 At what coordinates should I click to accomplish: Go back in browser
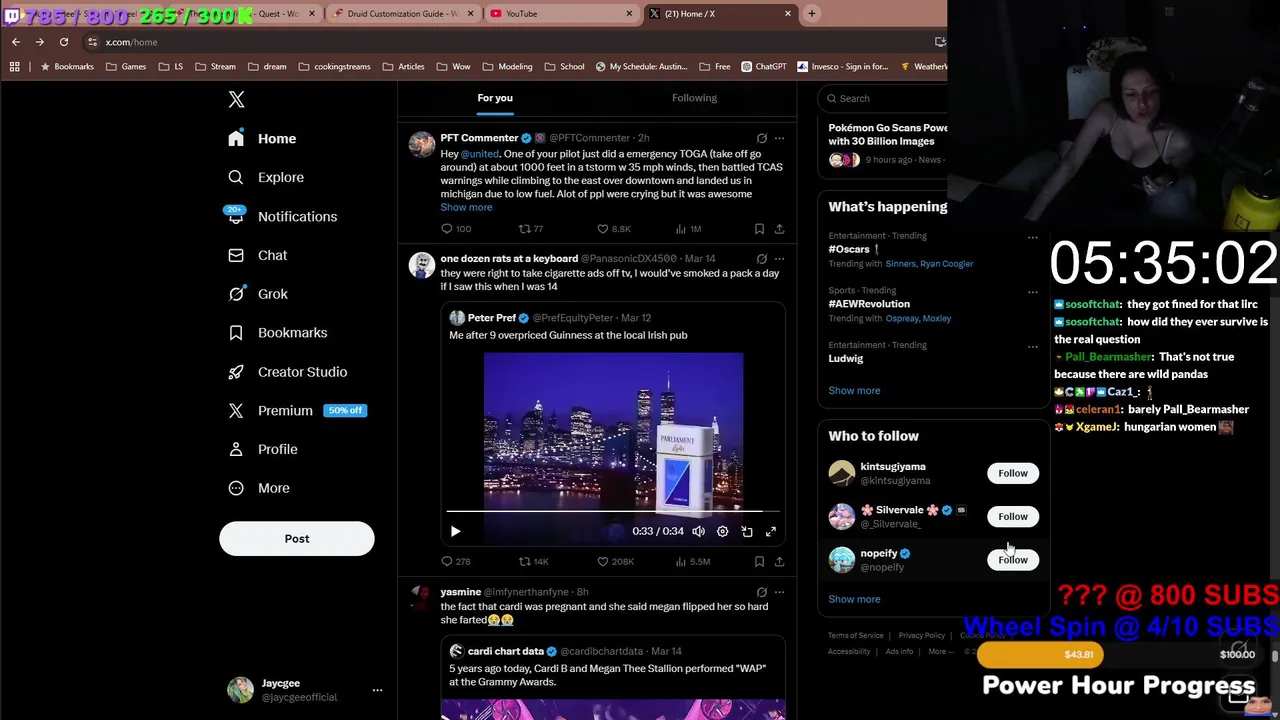16,42
